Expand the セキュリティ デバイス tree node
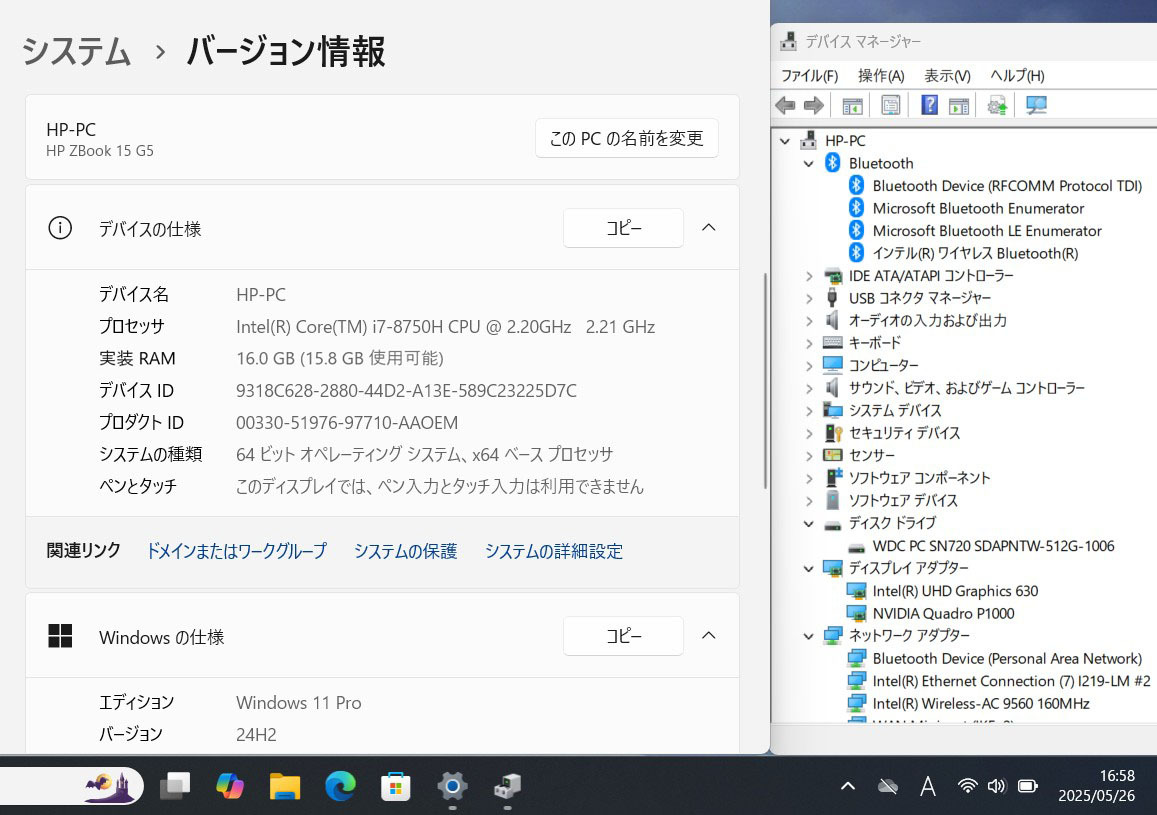 point(809,433)
